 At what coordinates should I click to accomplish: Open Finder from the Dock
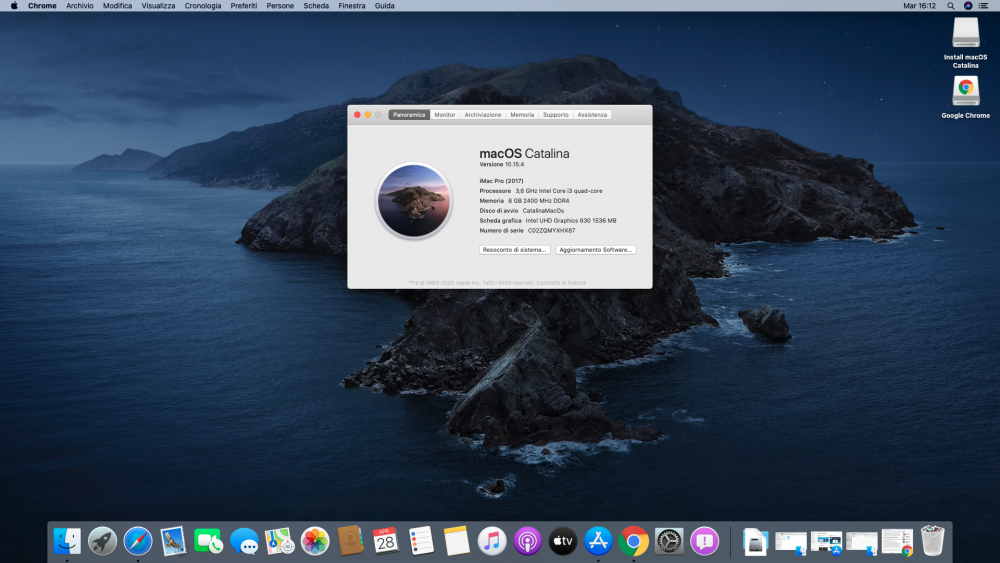[67, 541]
